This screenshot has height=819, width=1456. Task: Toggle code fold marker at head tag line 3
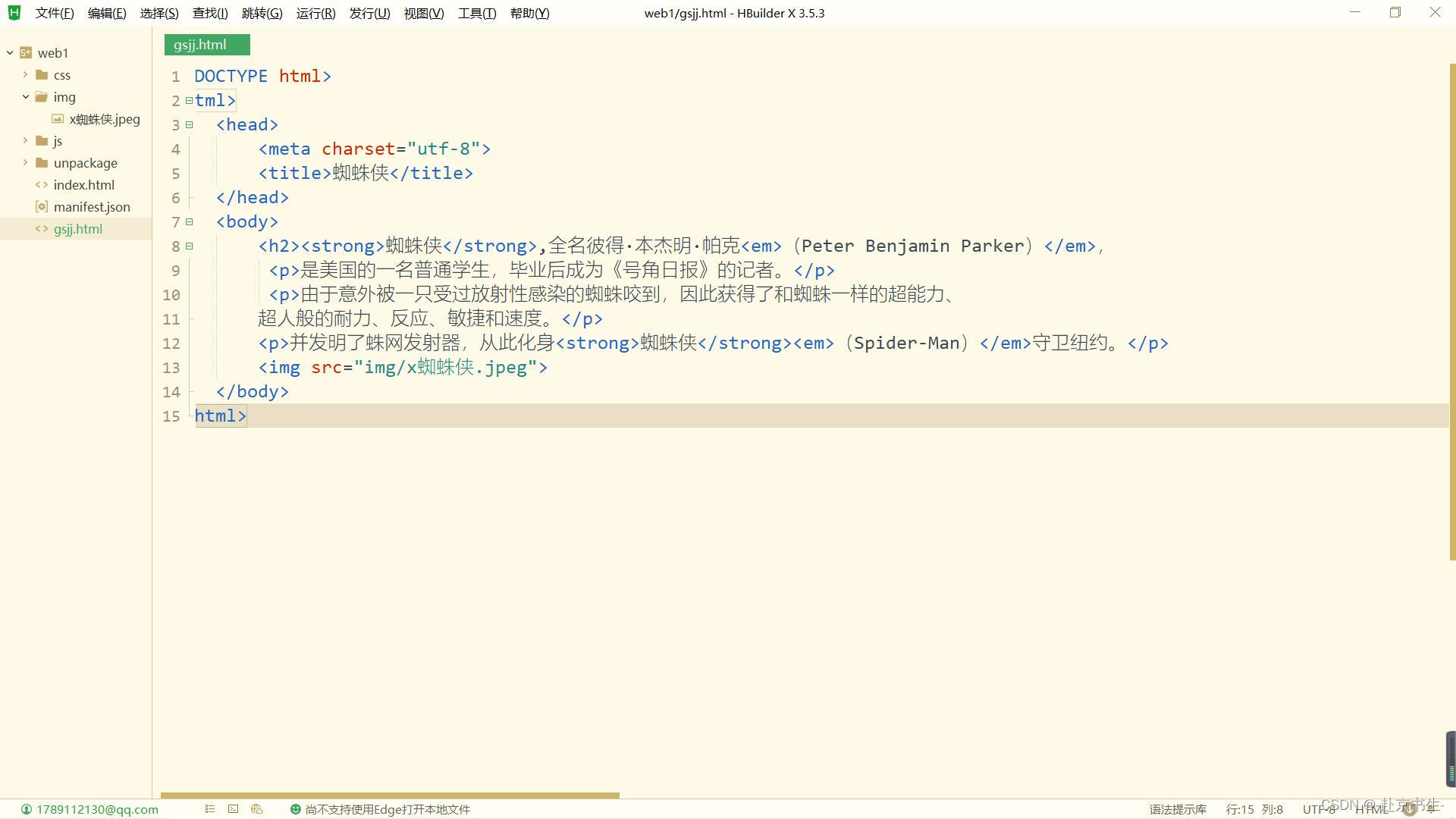(x=190, y=124)
